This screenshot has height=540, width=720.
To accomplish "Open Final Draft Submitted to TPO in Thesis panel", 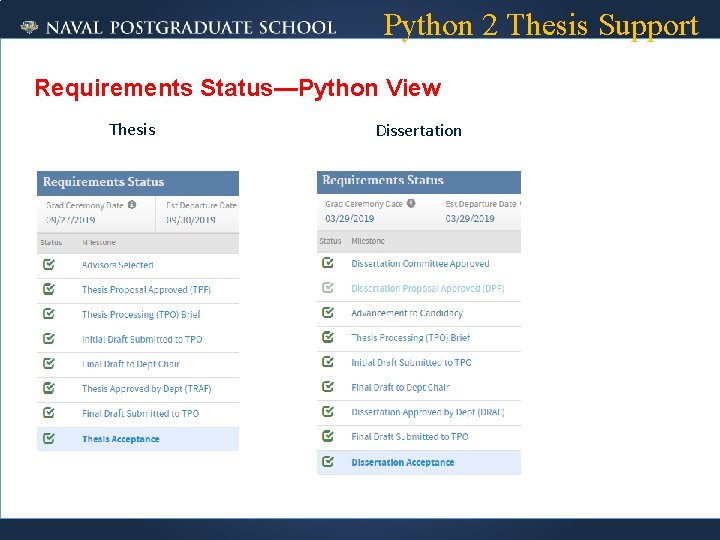I will (x=141, y=414).
